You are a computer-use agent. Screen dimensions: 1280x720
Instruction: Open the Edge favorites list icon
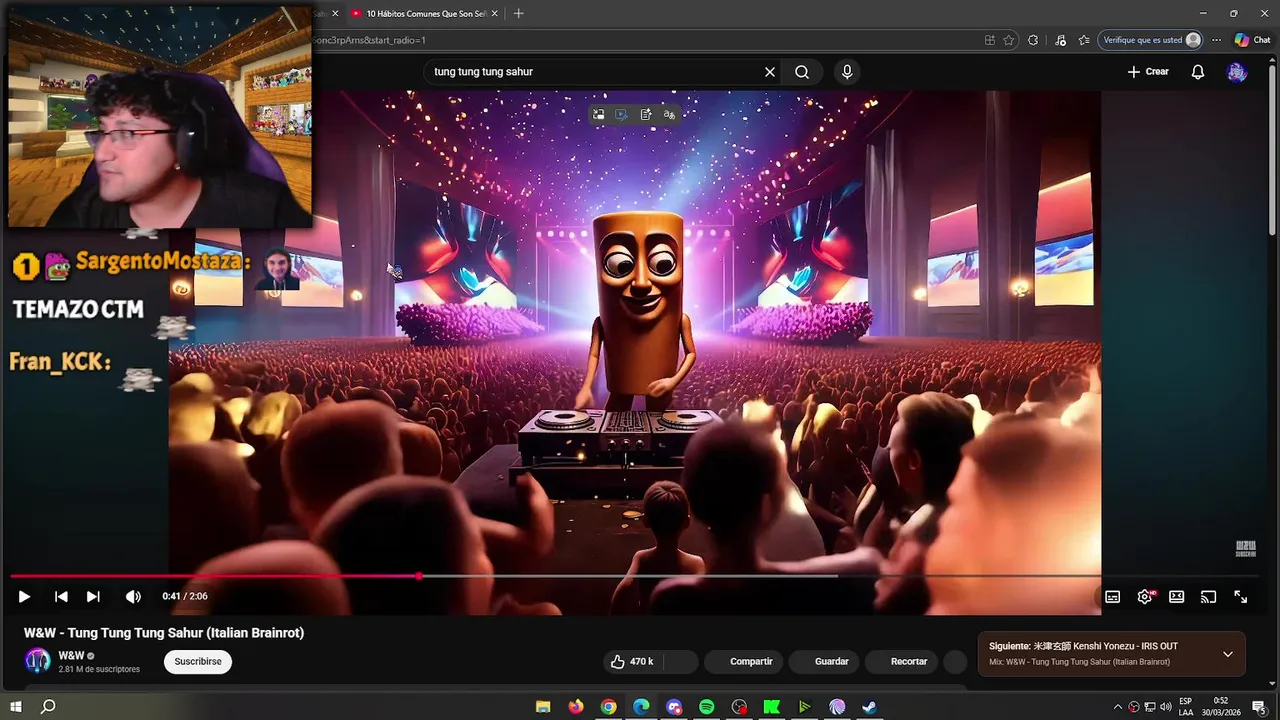click(x=1084, y=40)
